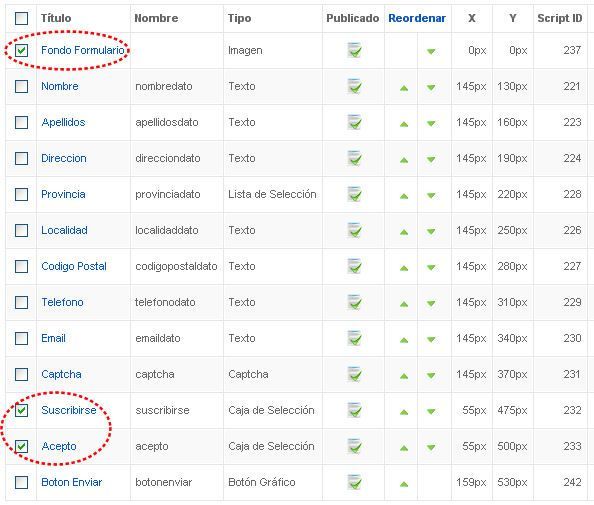
Task: Check the select-all checkbox in header
Action: pos(21,18)
